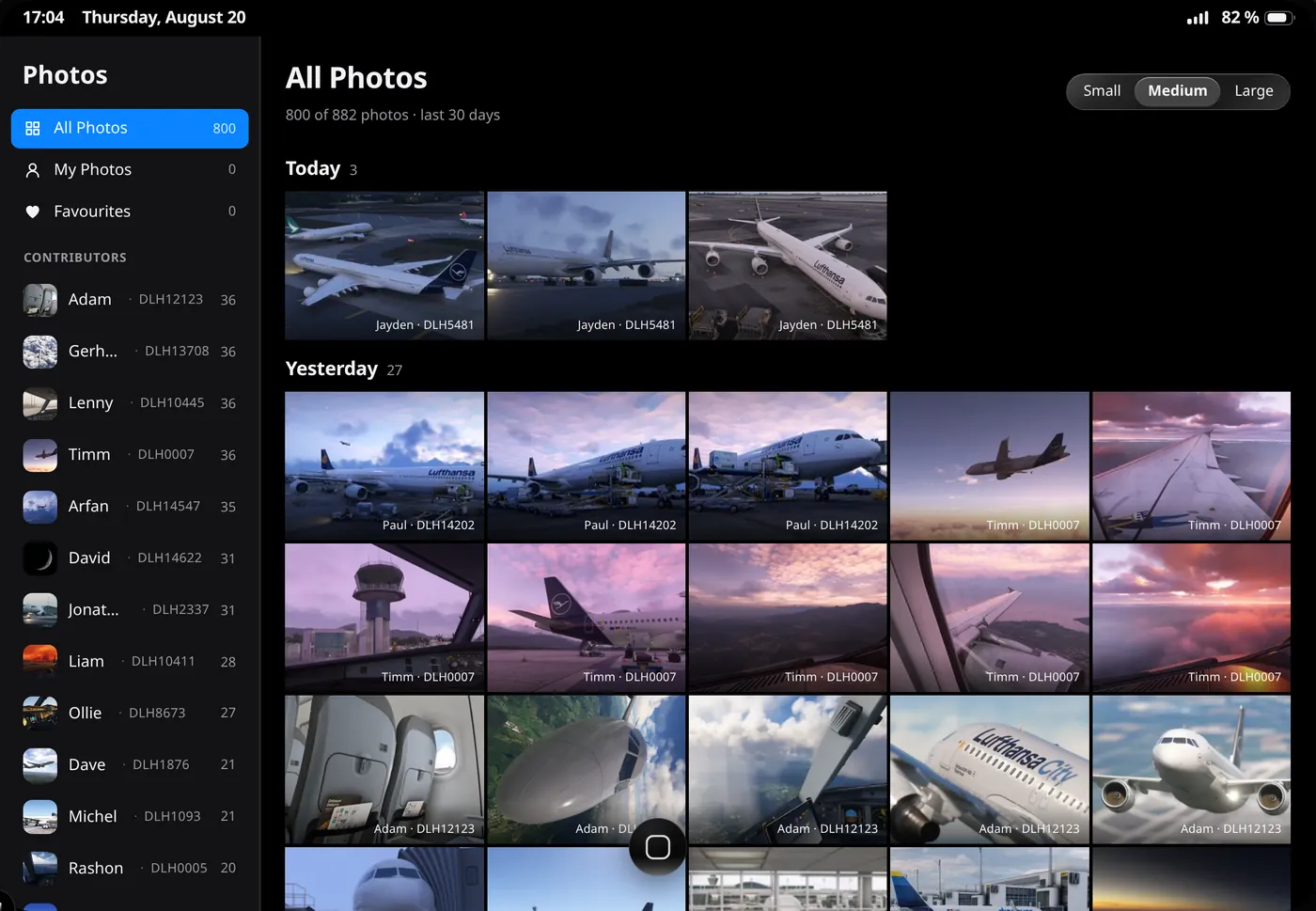Tap the battery icon in status bar

pyautogui.click(x=1279, y=18)
